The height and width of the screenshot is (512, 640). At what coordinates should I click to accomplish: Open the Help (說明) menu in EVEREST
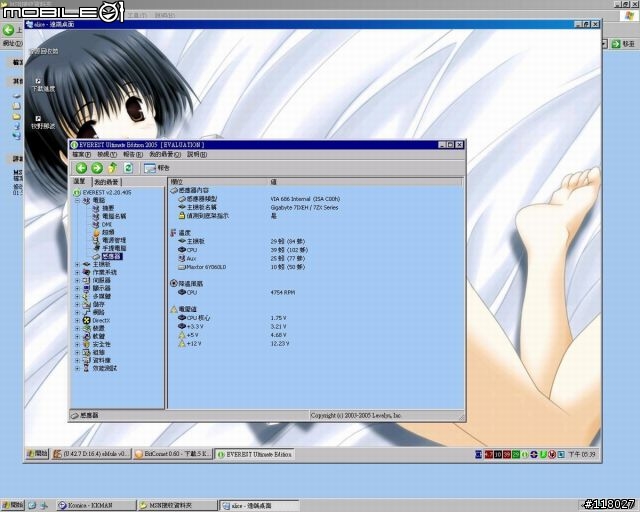(x=197, y=154)
